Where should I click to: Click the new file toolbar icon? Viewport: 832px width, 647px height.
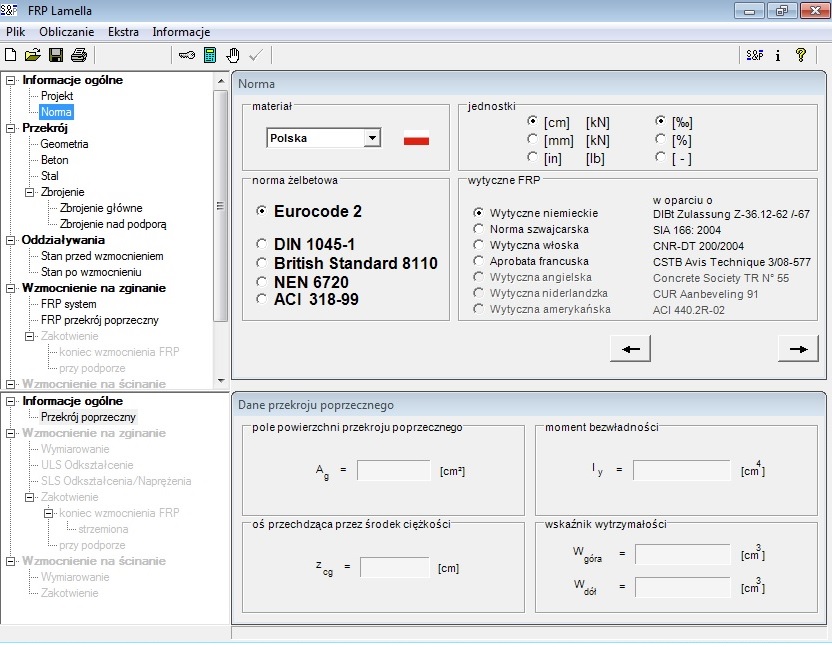(x=11, y=55)
